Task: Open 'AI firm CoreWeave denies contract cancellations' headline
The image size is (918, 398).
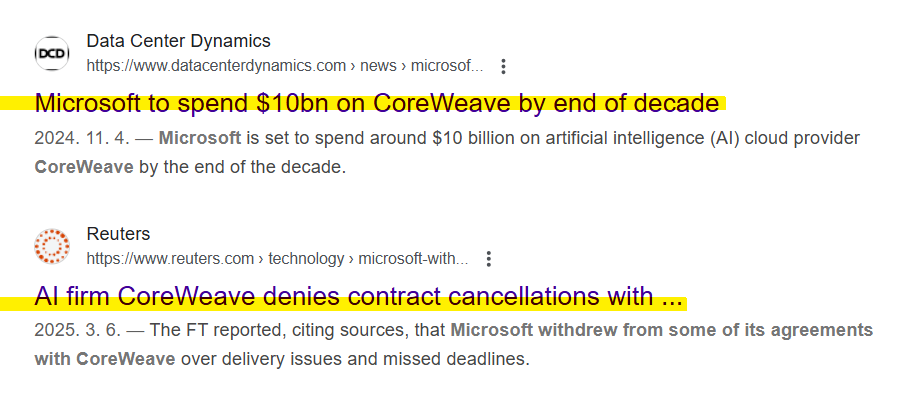Action: click(358, 296)
